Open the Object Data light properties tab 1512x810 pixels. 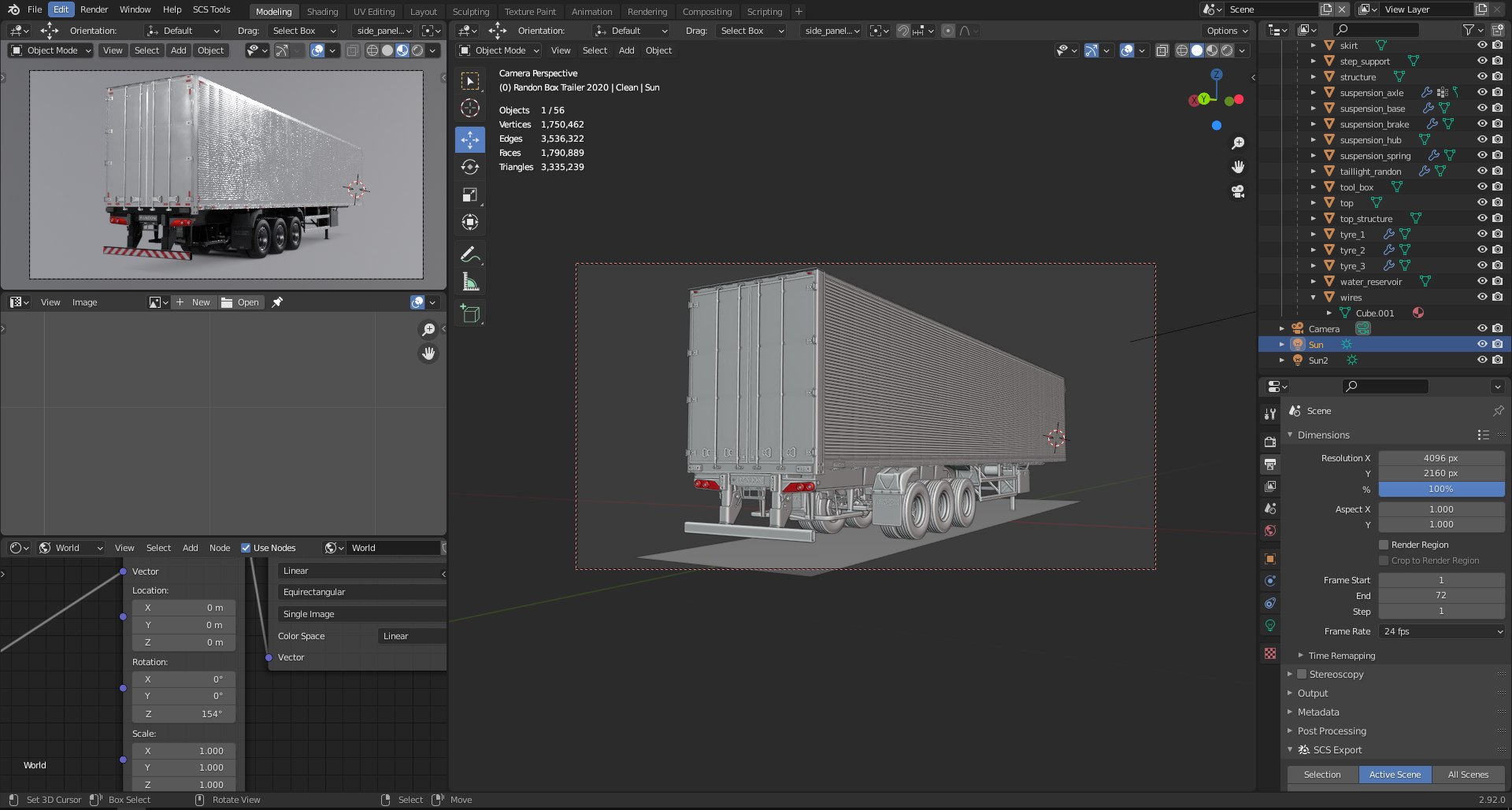tap(1269, 625)
